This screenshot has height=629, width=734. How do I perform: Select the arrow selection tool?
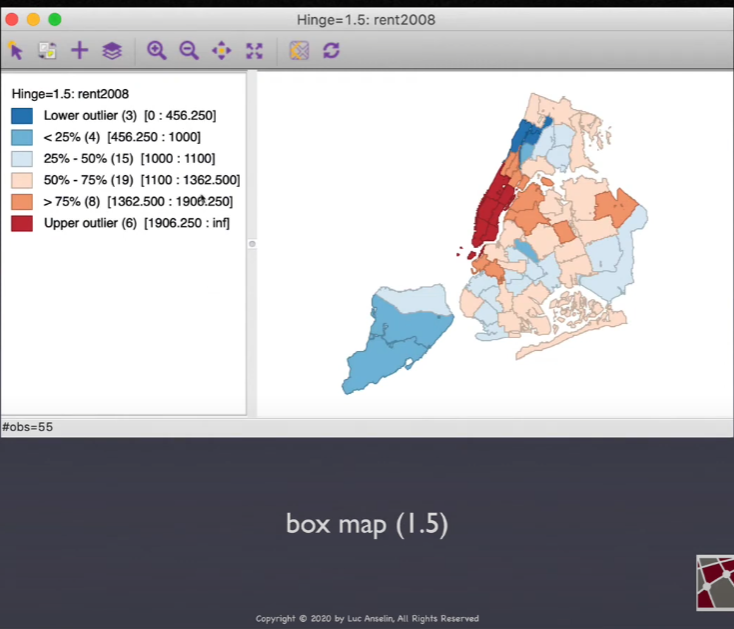[x=16, y=50]
